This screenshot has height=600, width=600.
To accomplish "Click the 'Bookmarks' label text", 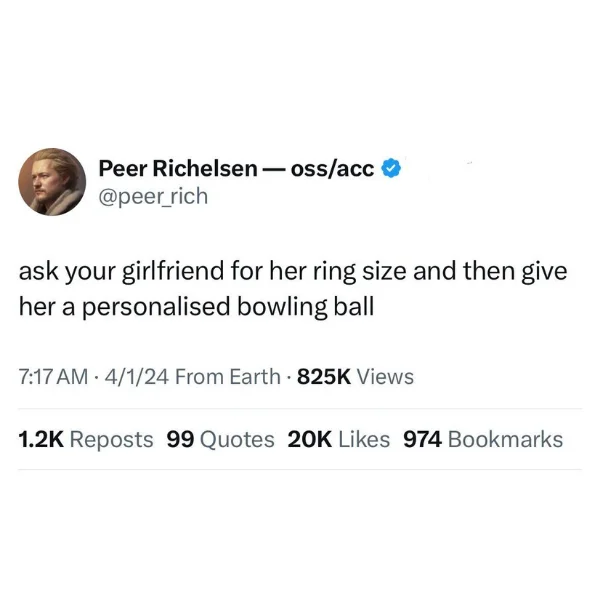I will tap(505, 439).
